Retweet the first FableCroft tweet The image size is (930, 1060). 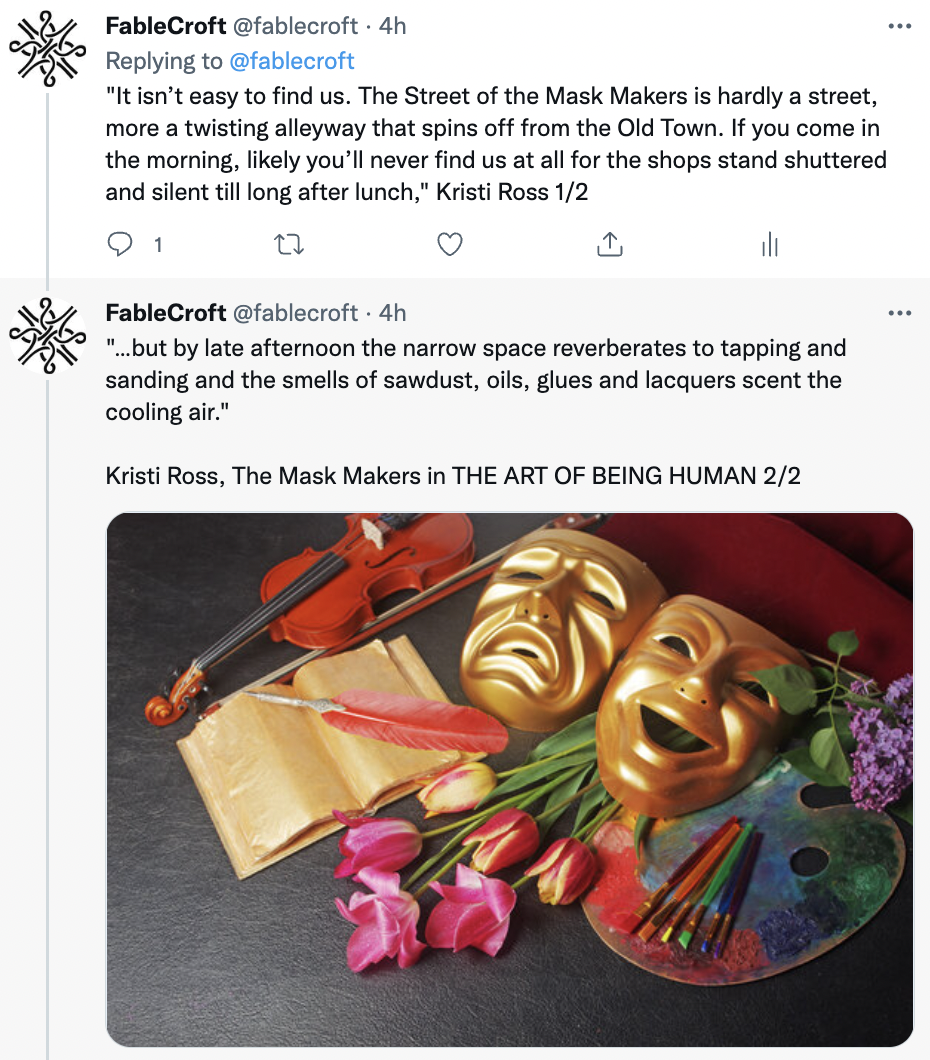(289, 244)
